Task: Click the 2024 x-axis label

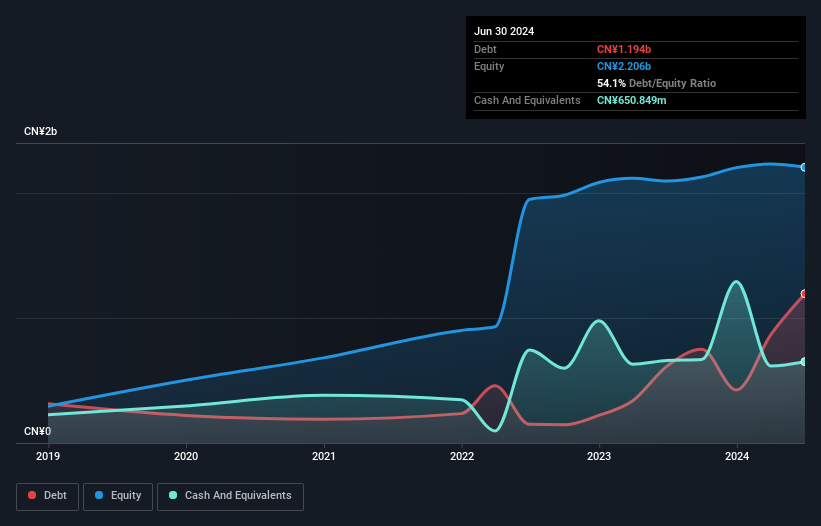Action: (737, 456)
